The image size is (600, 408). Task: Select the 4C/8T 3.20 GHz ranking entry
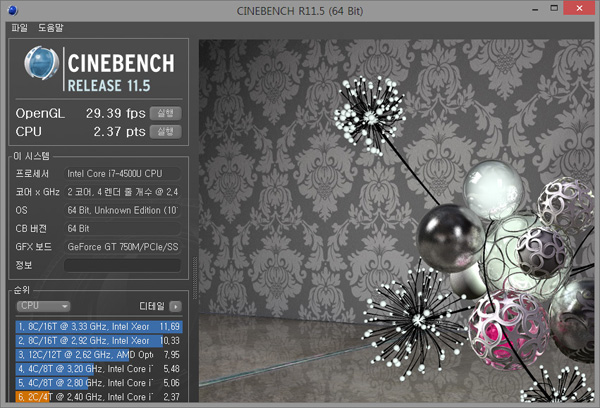(x=98, y=368)
